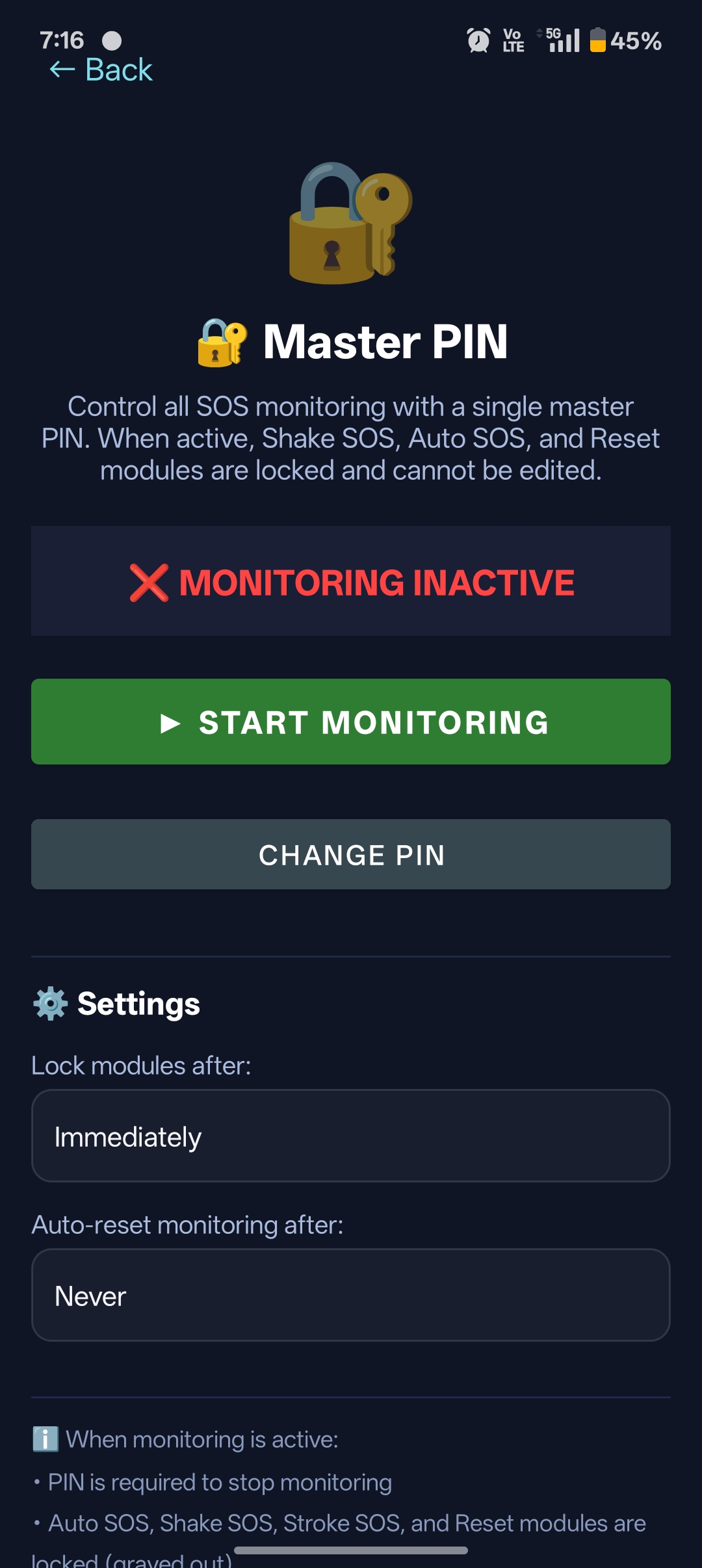Tap the Settings section heading
This screenshot has width=702, height=1568.
[138, 1004]
